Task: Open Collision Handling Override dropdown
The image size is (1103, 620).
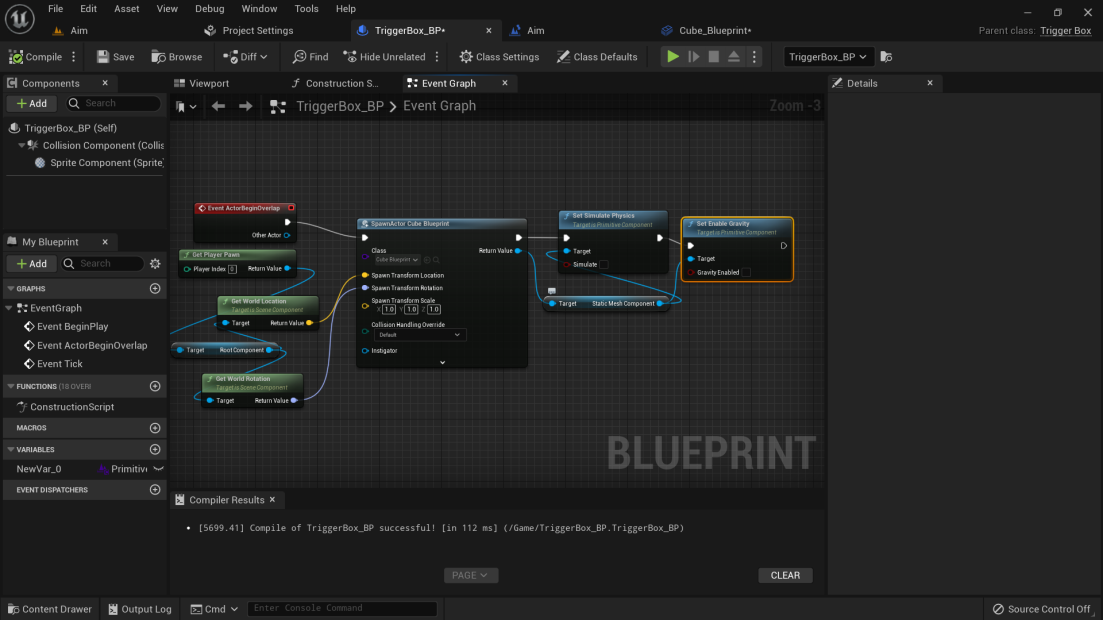Action: (x=418, y=335)
